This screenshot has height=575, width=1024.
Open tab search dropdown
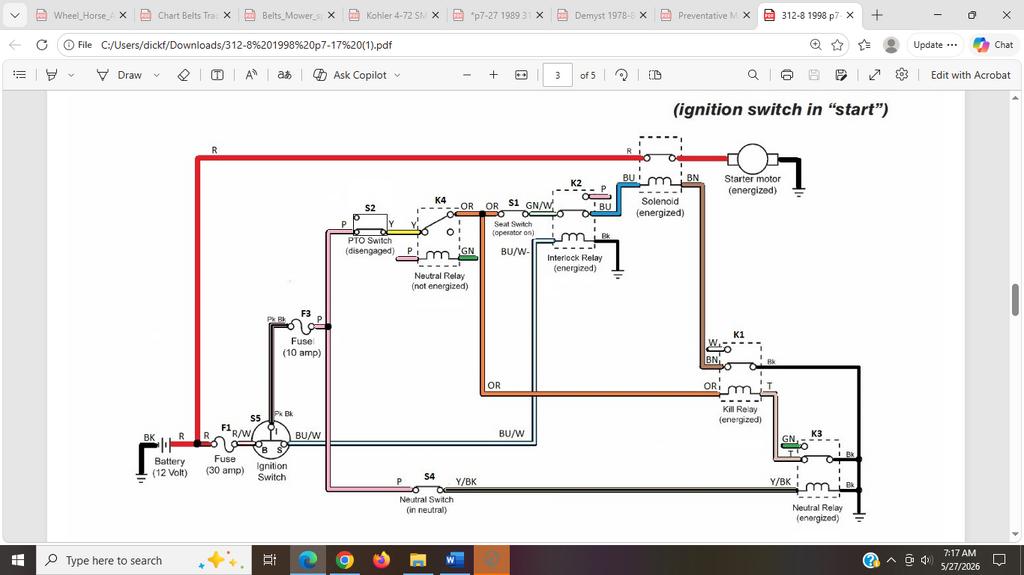click(x=15, y=15)
